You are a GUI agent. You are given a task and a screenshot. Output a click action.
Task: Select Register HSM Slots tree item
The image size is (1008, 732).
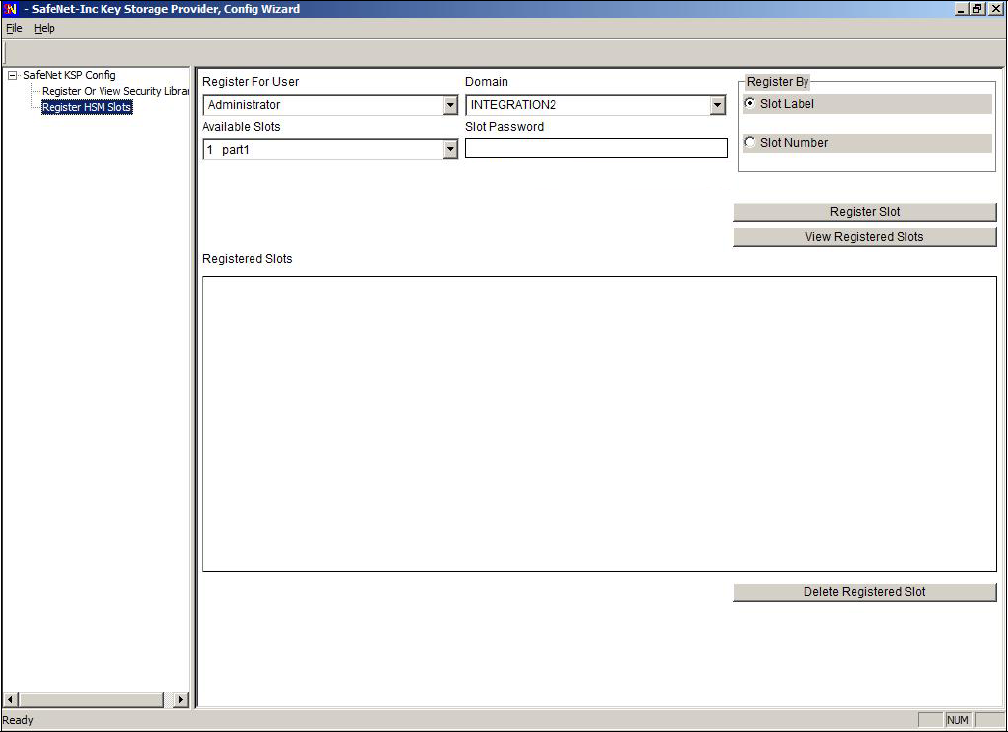point(86,107)
